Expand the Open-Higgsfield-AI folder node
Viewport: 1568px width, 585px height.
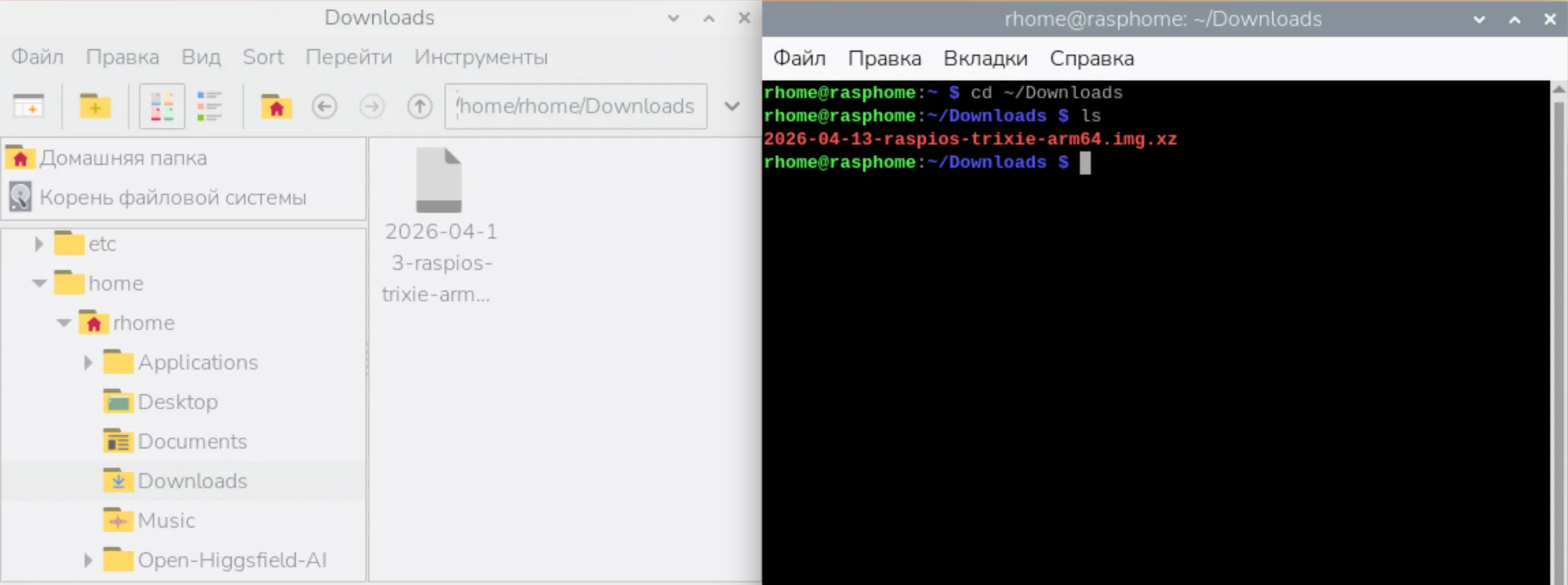(88, 560)
